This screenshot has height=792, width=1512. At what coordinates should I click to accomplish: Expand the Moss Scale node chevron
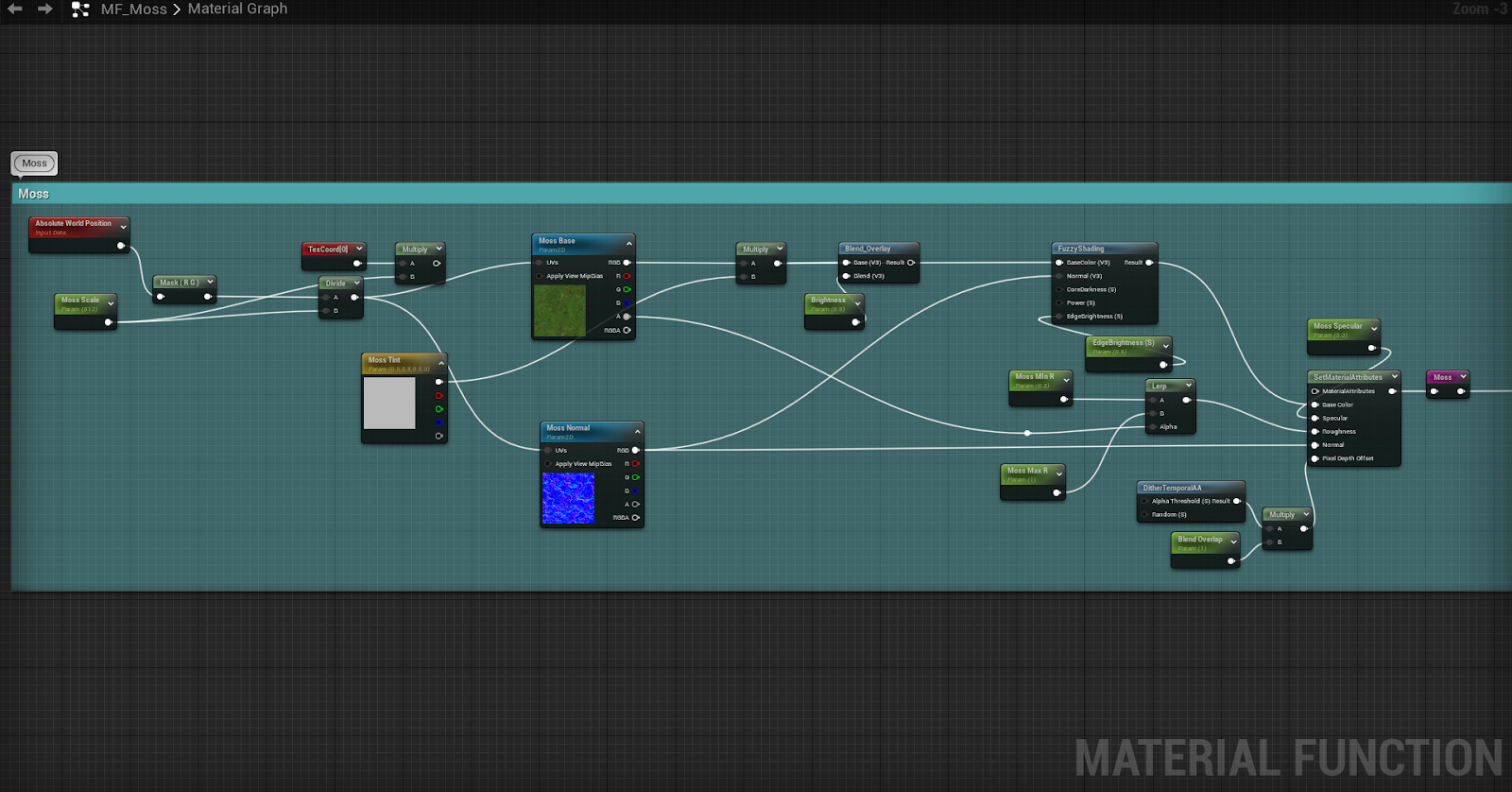[111, 303]
